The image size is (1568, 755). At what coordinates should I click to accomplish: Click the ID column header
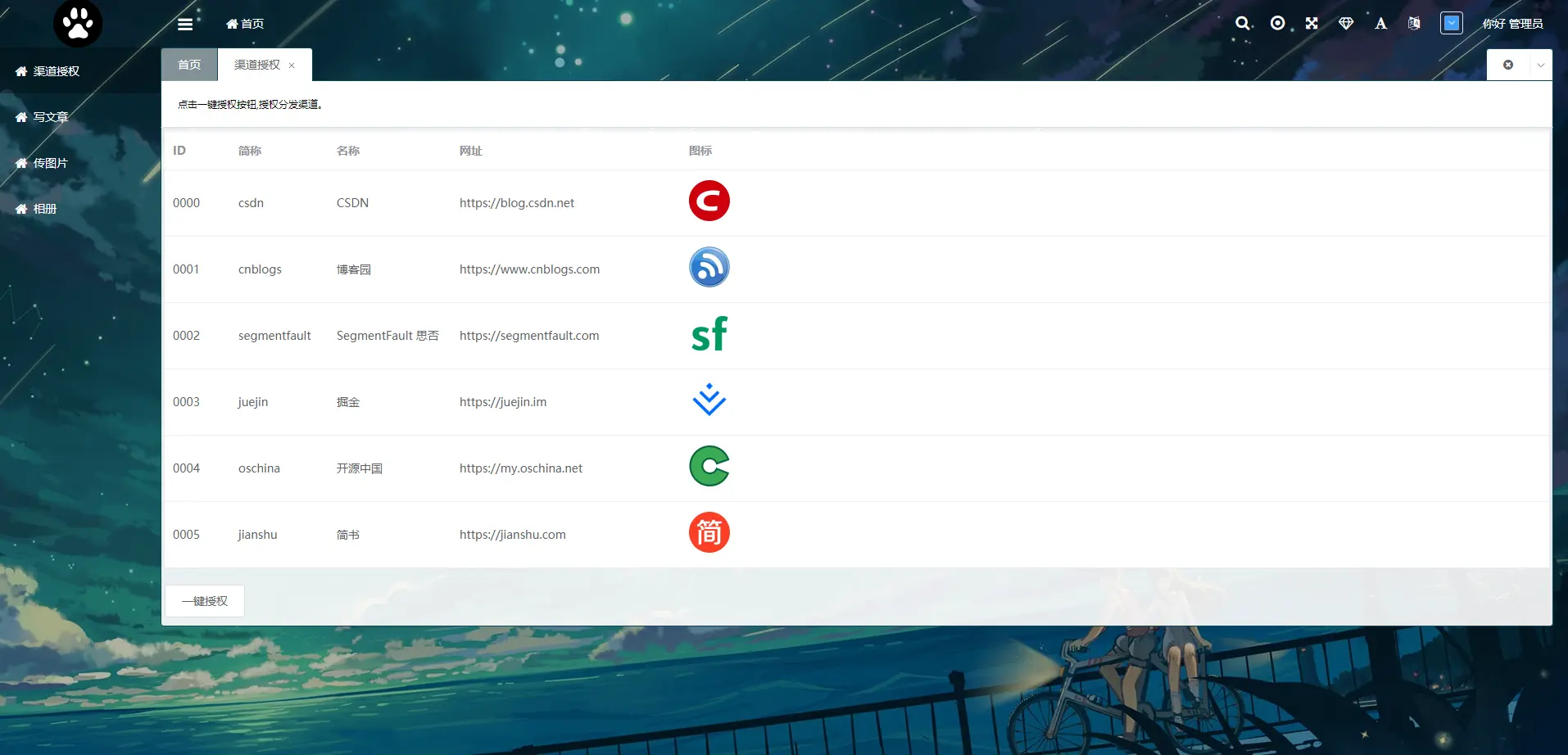click(x=179, y=151)
